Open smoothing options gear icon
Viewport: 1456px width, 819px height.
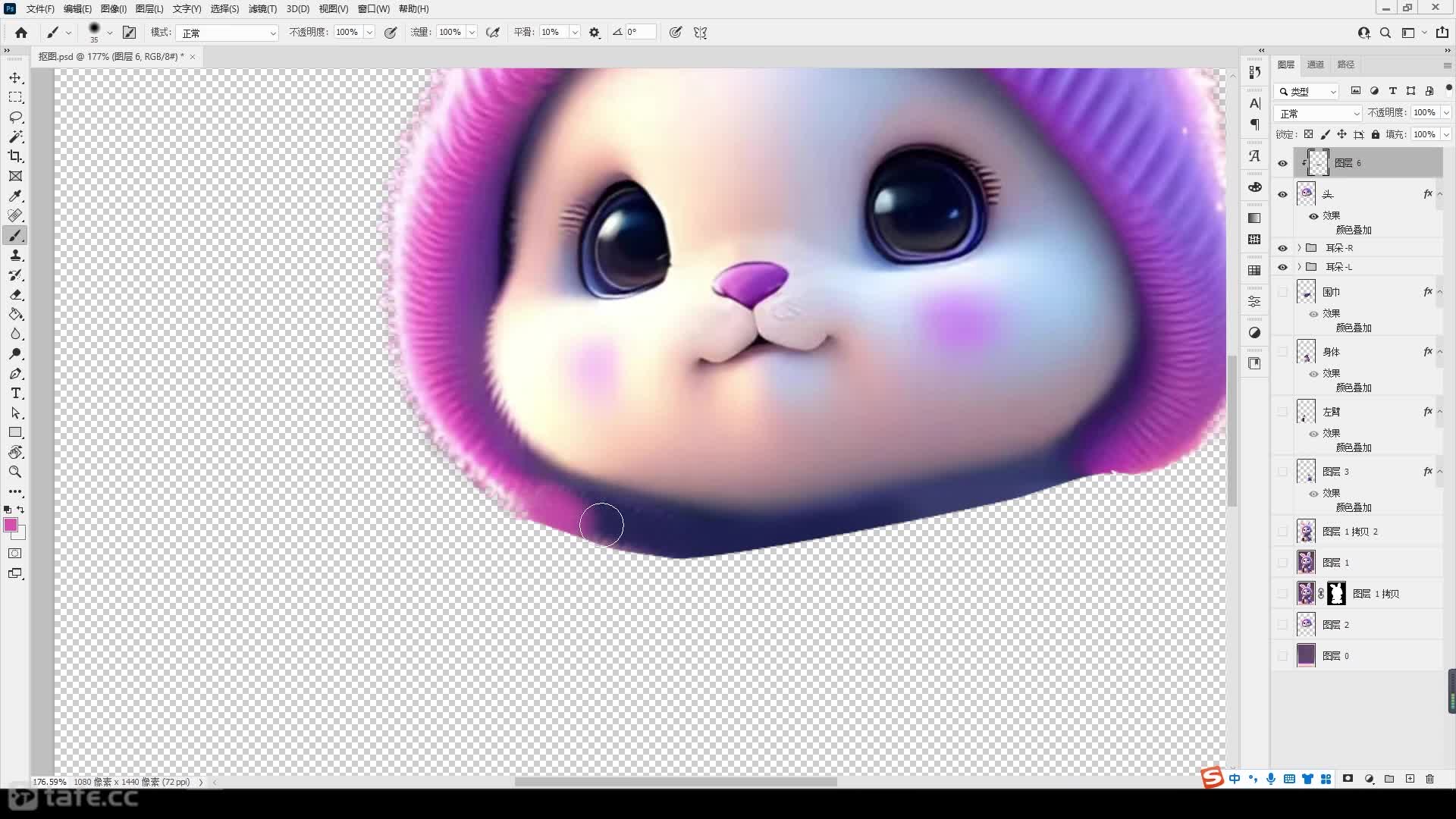click(x=595, y=33)
